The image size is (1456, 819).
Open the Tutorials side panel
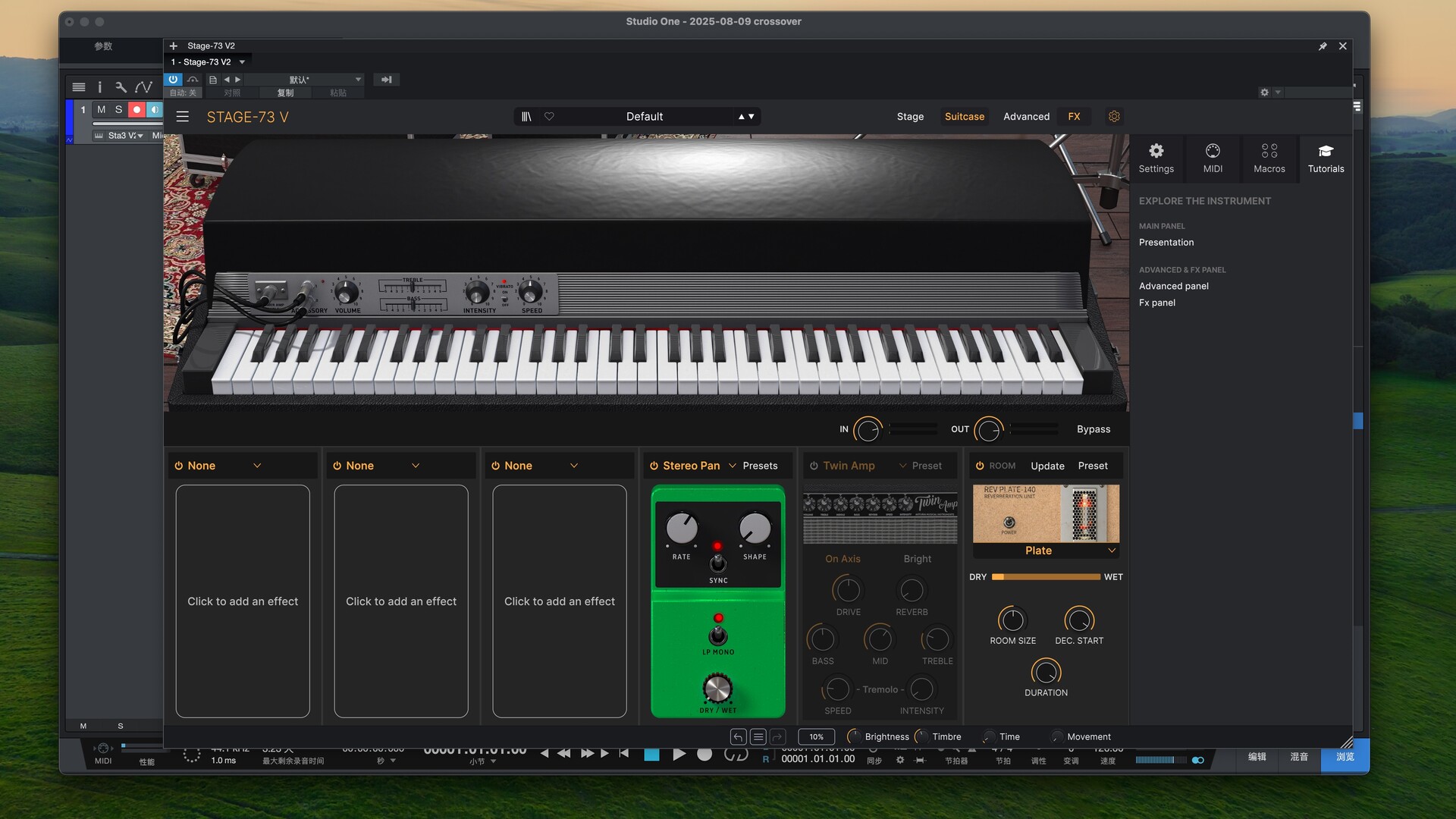point(1326,158)
